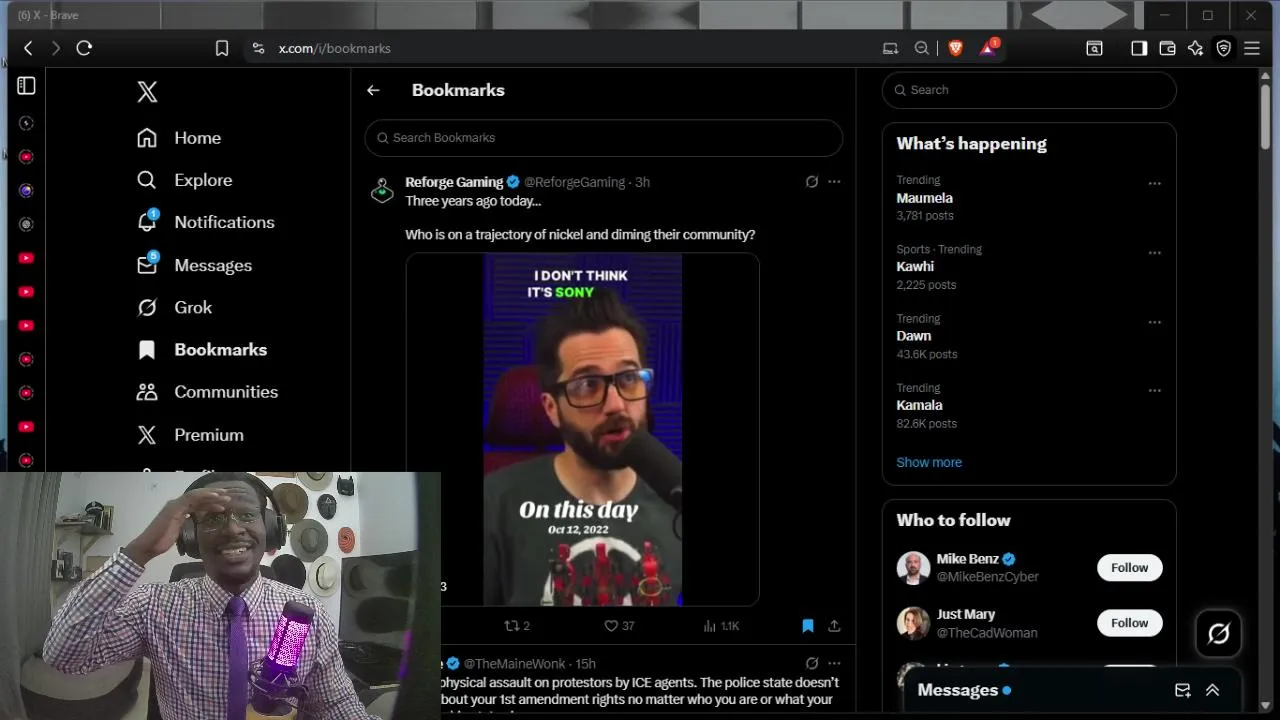Open Premium in the navigation menu
Viewport: 1280px width, 720px height.
pos(190,435)
